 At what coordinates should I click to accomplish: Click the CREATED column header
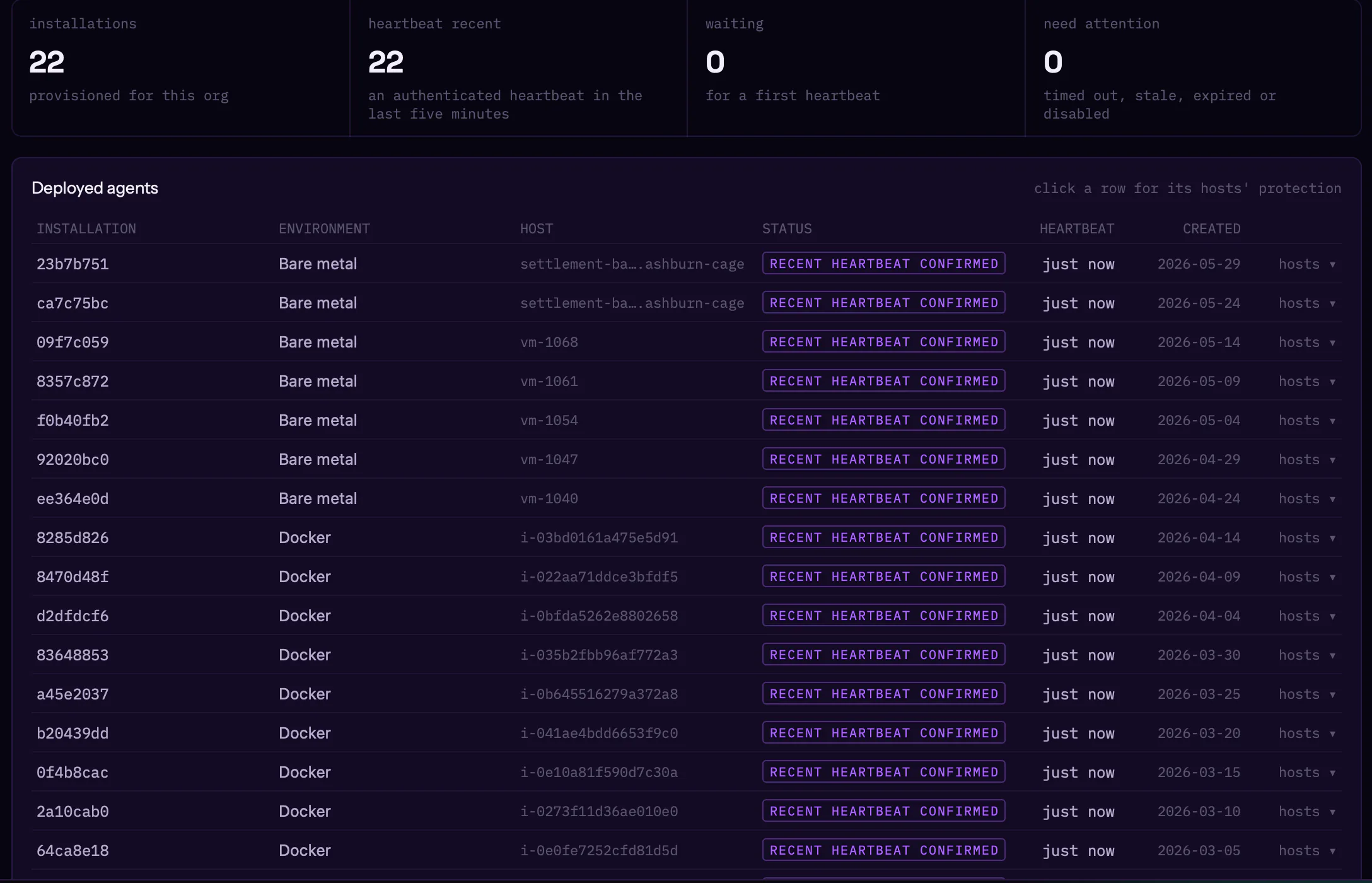(1212, 229)
